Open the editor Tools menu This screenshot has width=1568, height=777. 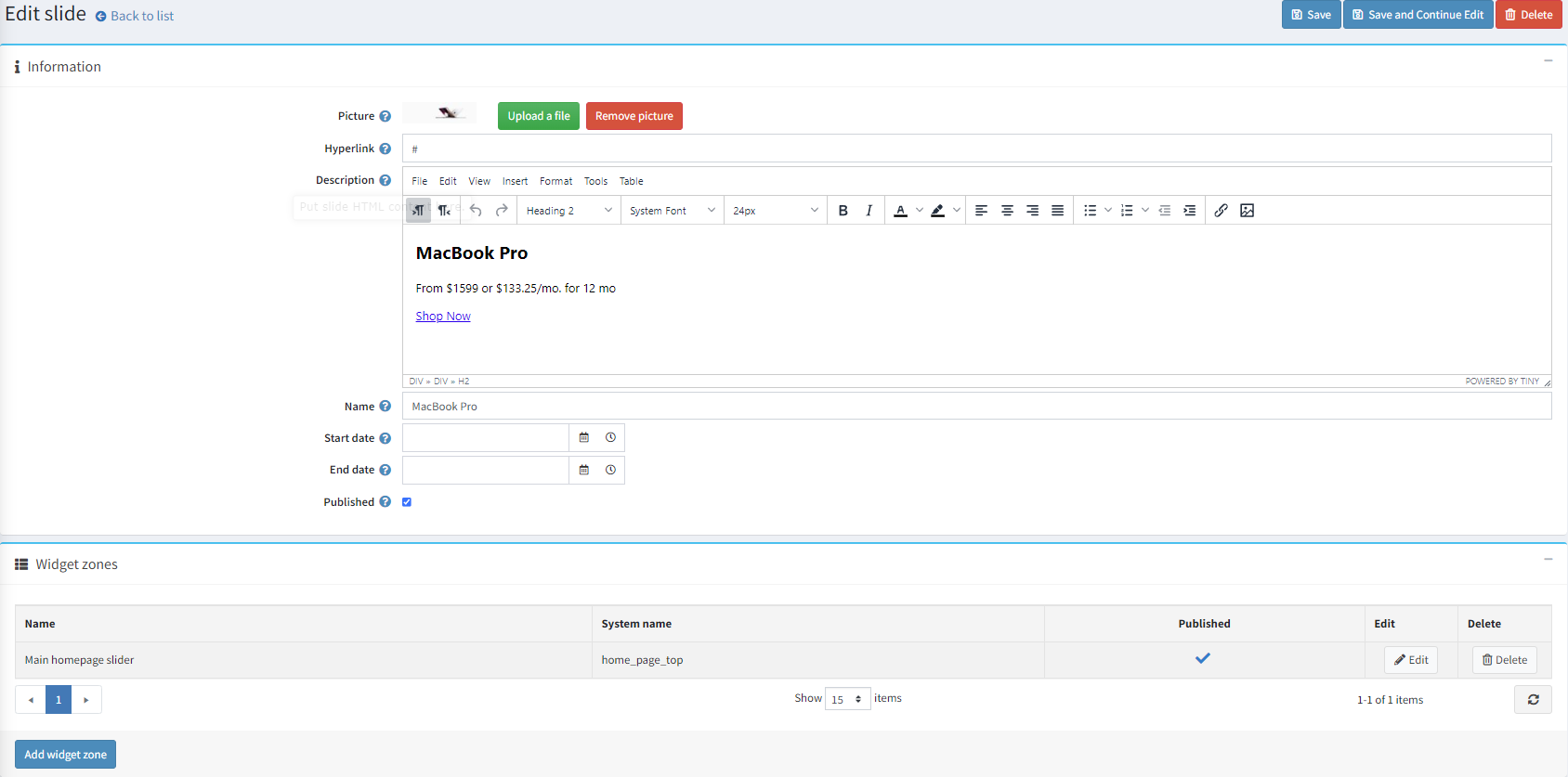tap(595, 181)
